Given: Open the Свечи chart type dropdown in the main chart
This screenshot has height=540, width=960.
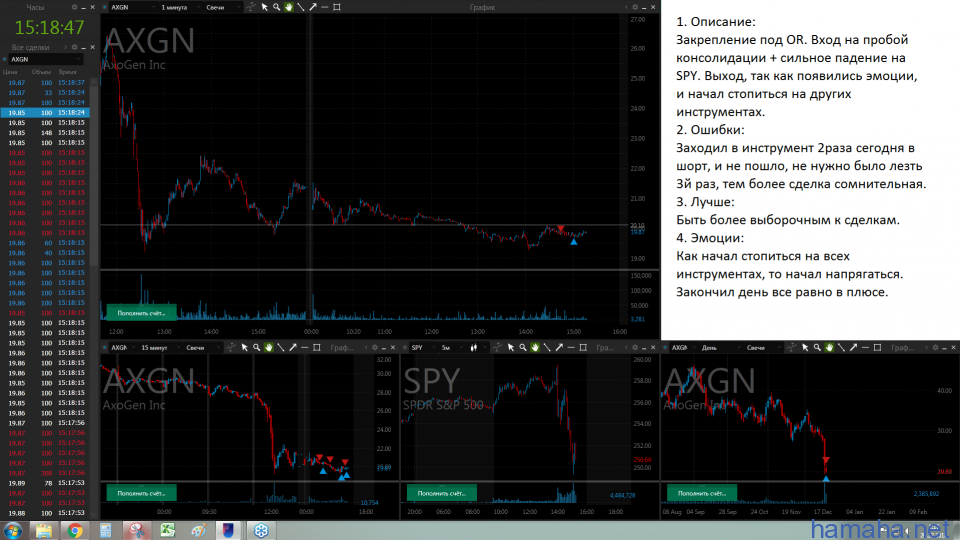Looking at the screenshot, I should click(x=222, y=7).
